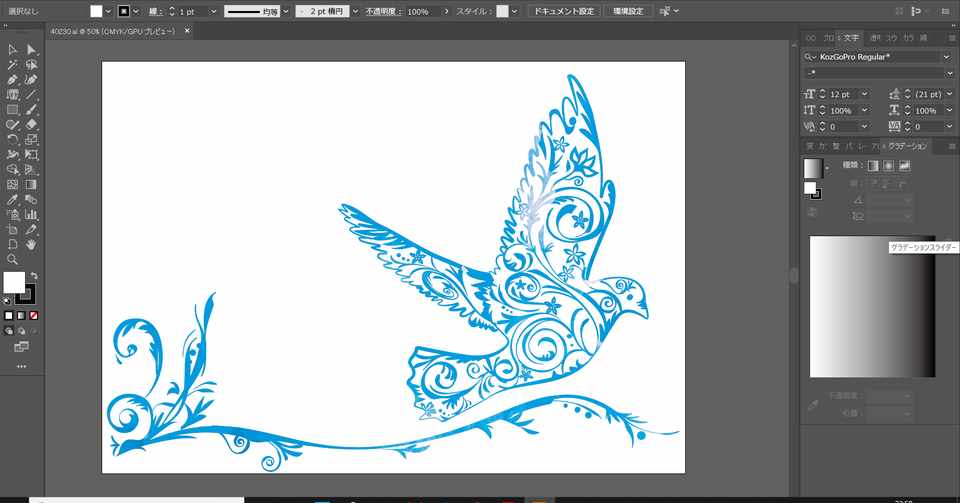This screenshot has width=960, height=503.
Task: Enable Draw Normal mode
Action: tap(9, 331)
